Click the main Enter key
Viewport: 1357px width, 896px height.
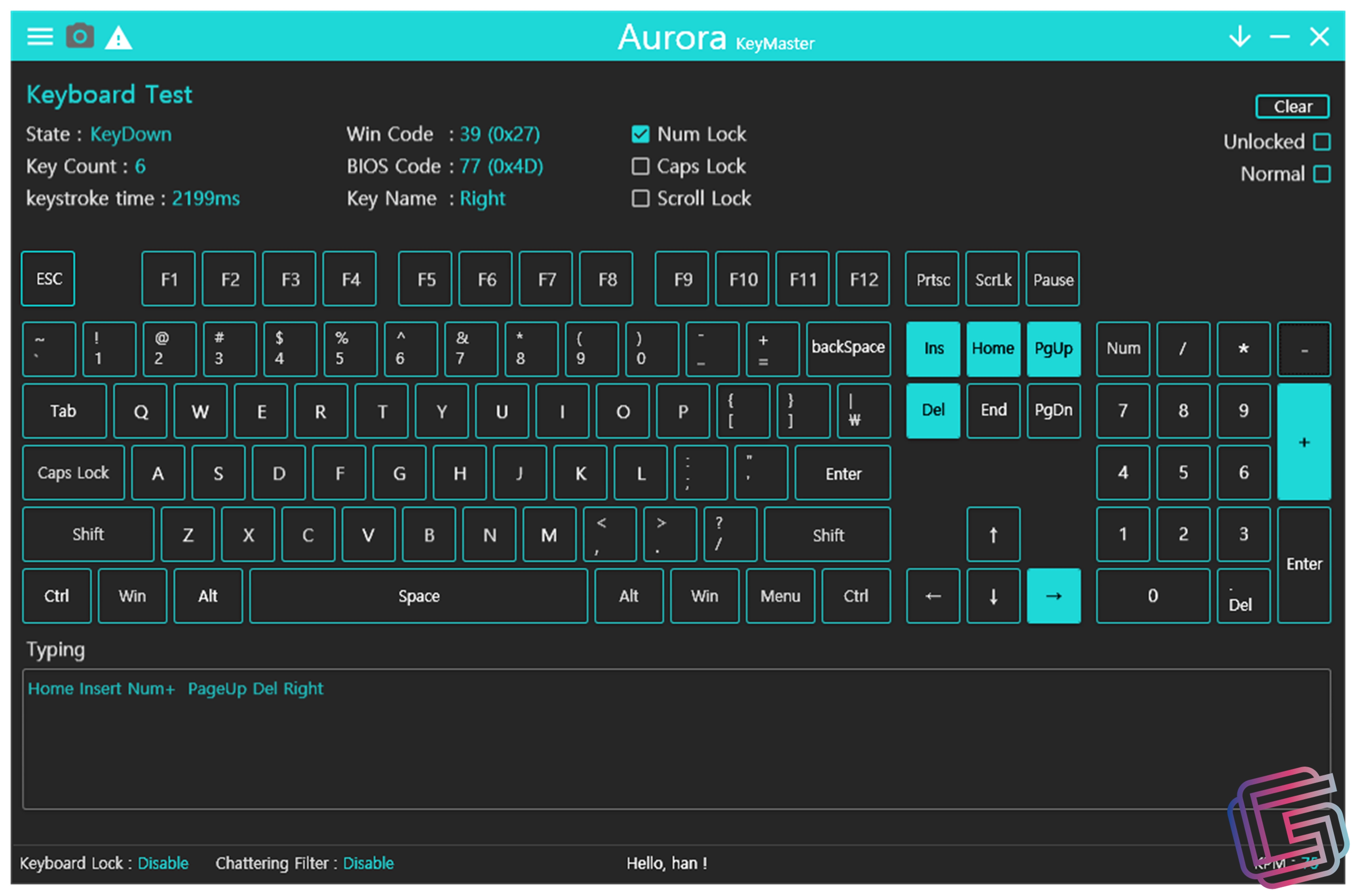[843, 472]
